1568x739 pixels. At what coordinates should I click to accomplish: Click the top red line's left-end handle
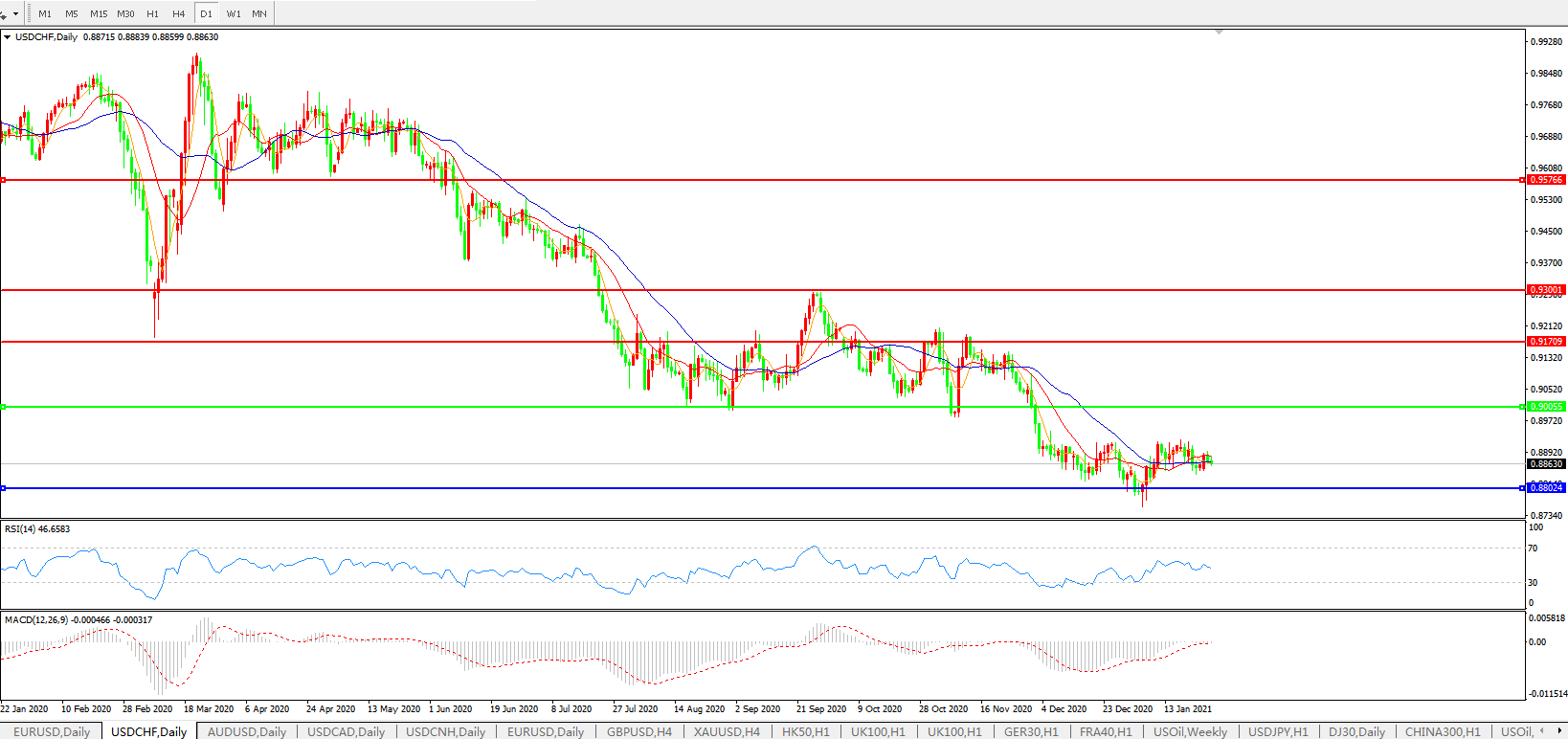(x=3, y=180)
